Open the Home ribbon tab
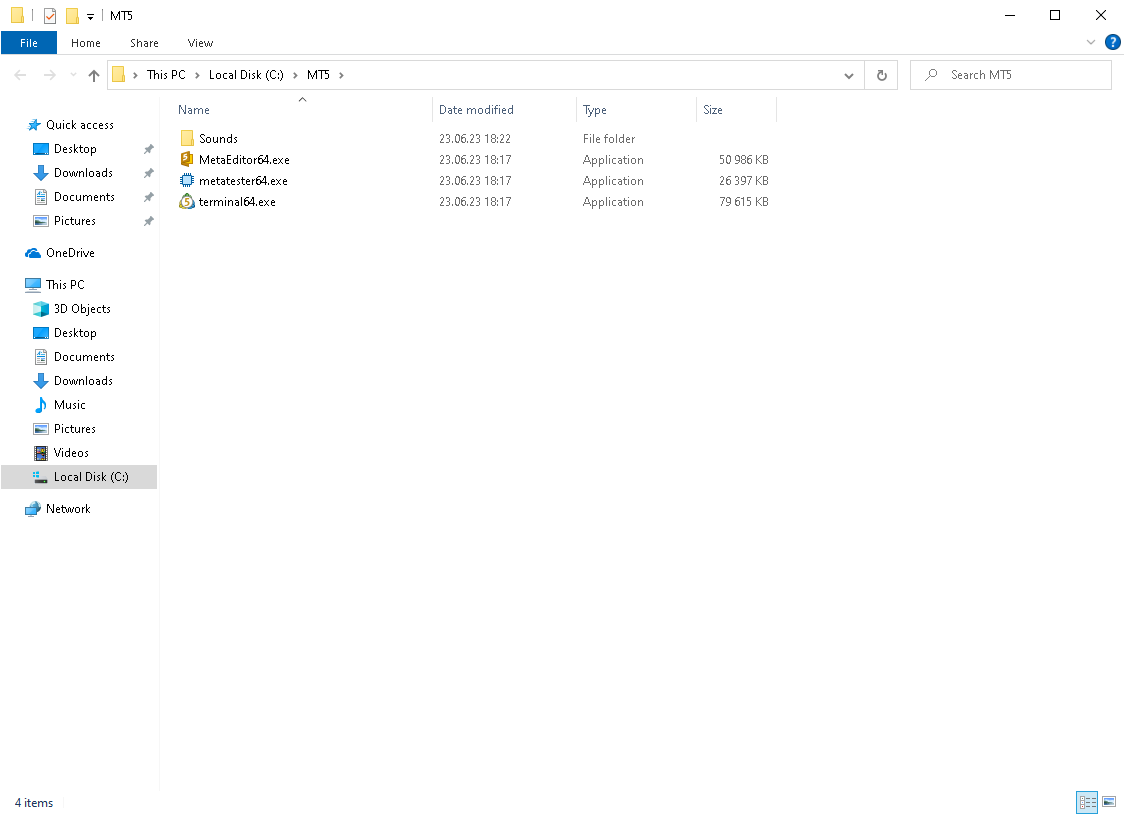1125x814 pixels. 85,43
